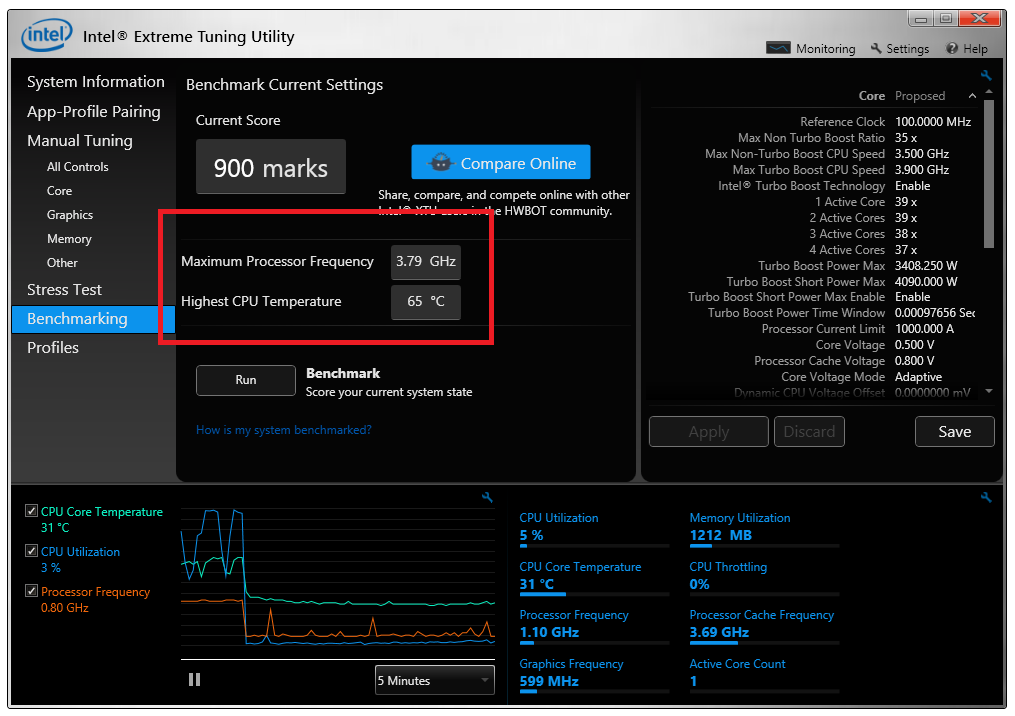Click Graphics Frequency 599 MHz readout
Image resolution: width=1015 pixels, height=716 pixels.
(x=549, y=681)
